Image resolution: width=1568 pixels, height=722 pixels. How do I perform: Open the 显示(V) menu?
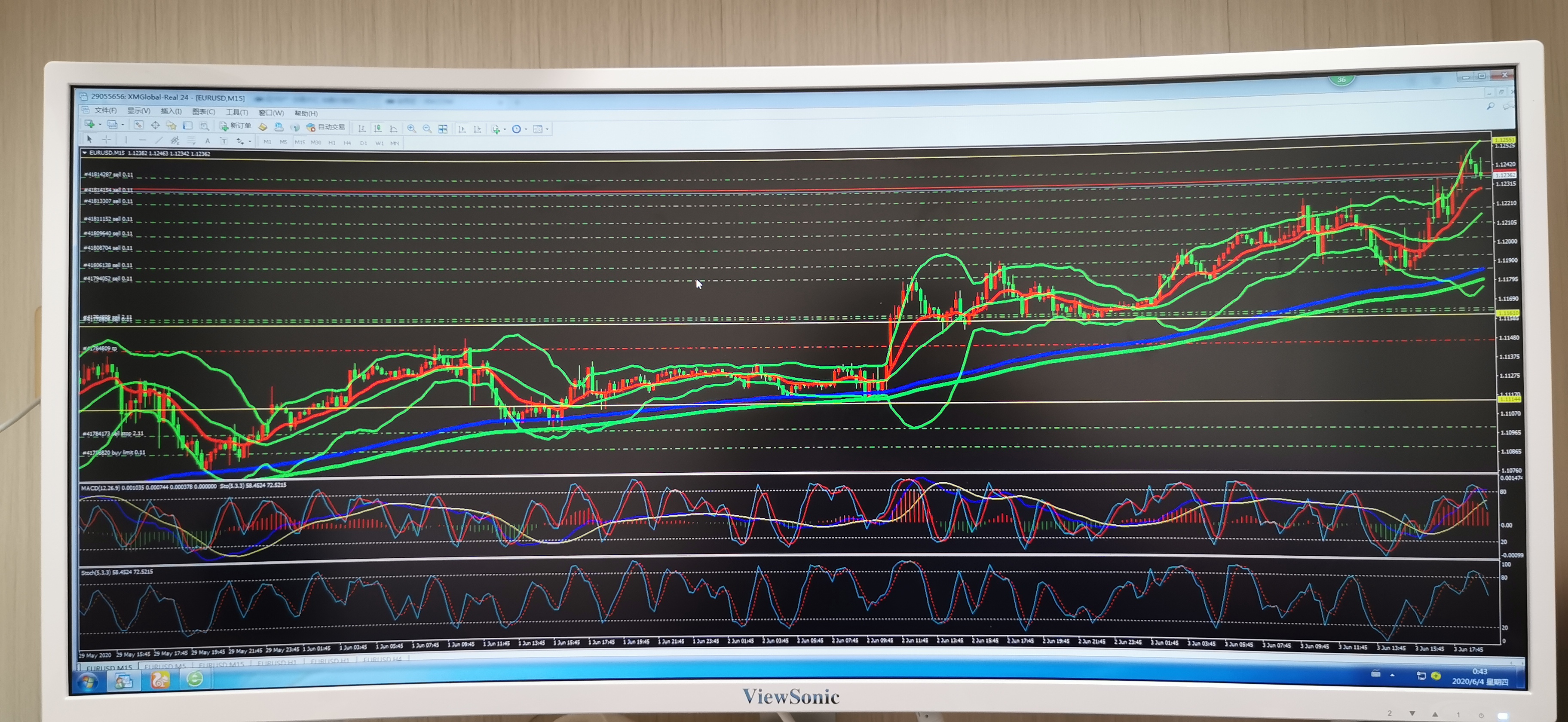139,111
